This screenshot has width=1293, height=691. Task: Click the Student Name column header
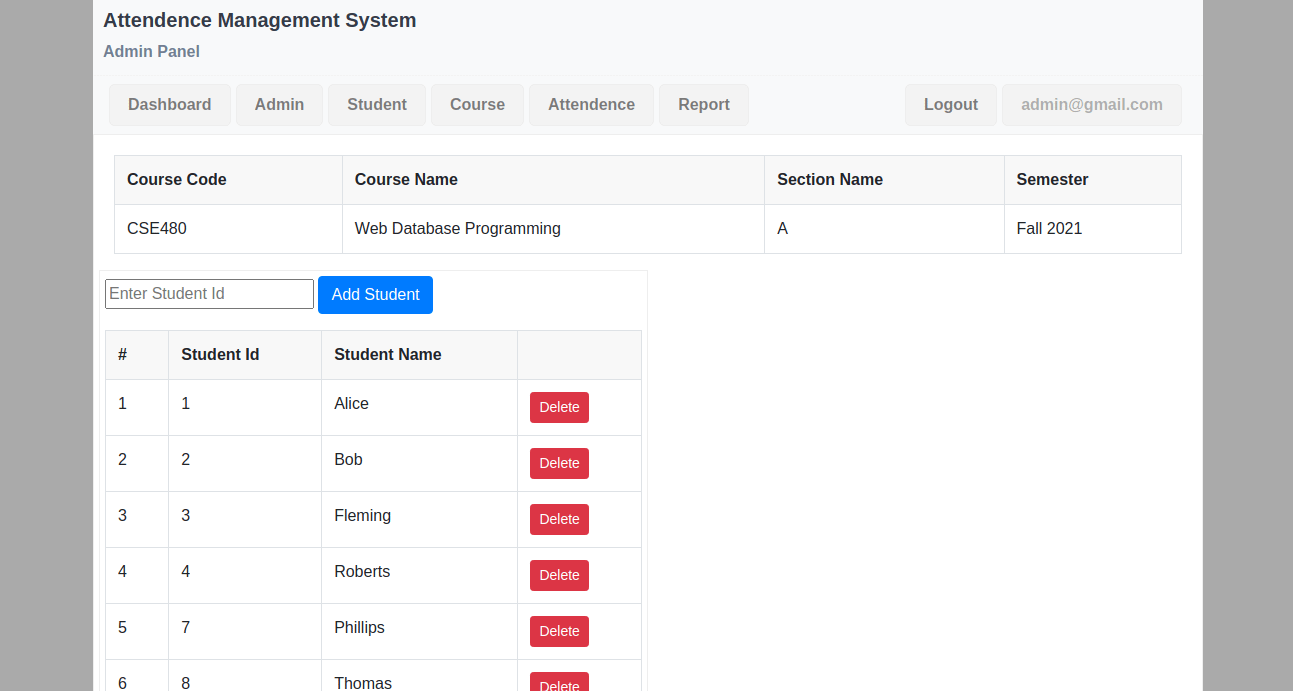pyautogui.click(x=387, y=355)
